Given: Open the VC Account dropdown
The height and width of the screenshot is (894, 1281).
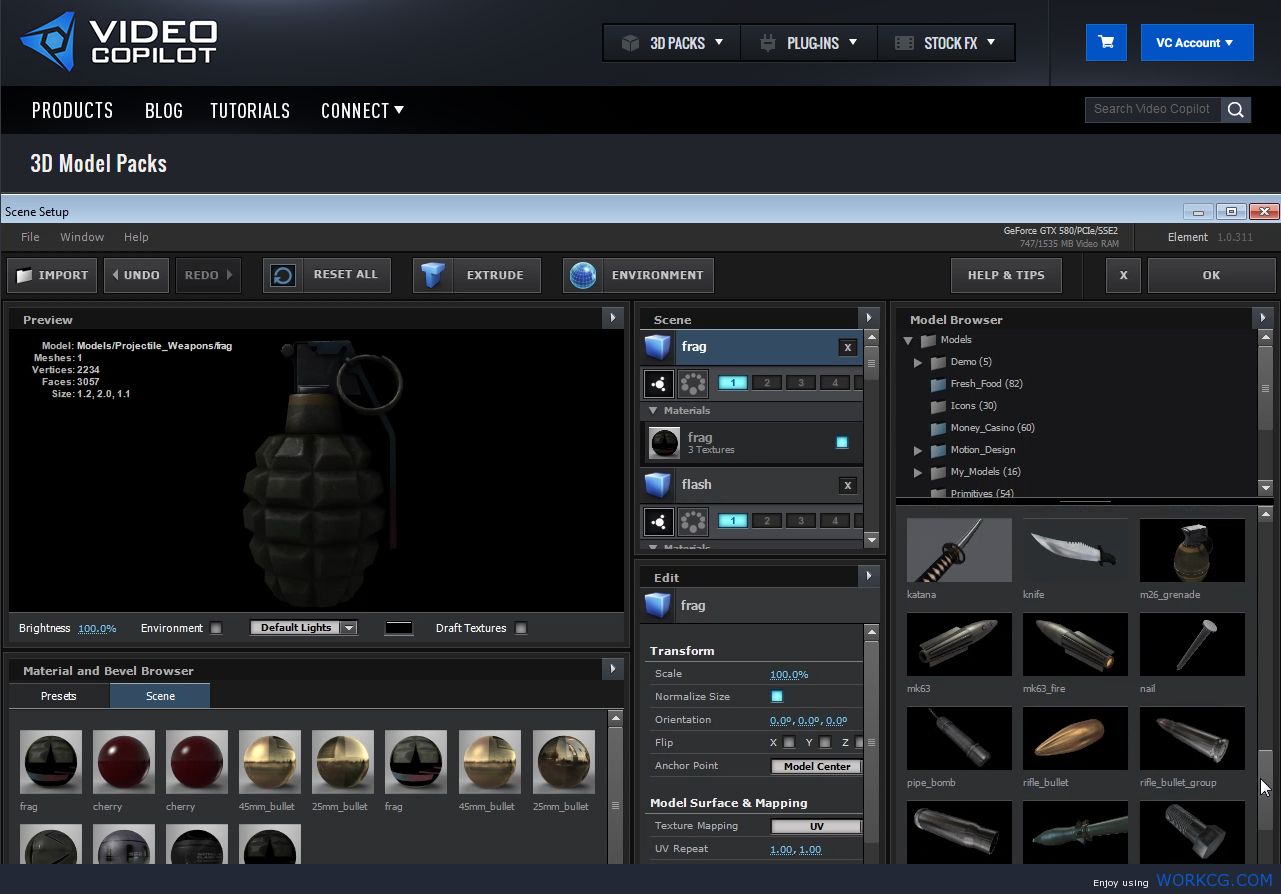Looking at the screenshot, I should (x=1197, y=43).
